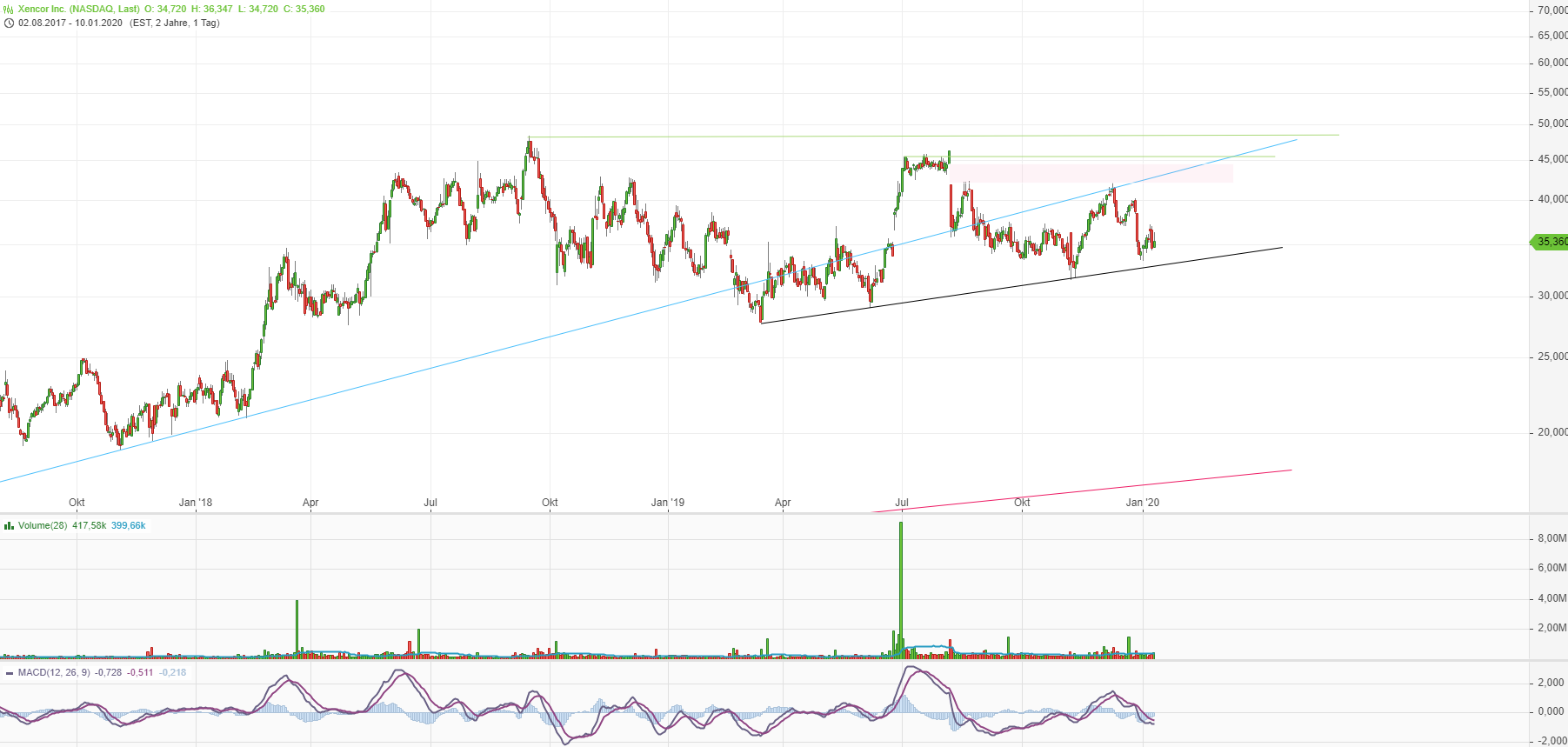Open the MACD(12, 26, 9) indicator label
The width and height of the screenshot is (1568, 747).
click(53, 673)
